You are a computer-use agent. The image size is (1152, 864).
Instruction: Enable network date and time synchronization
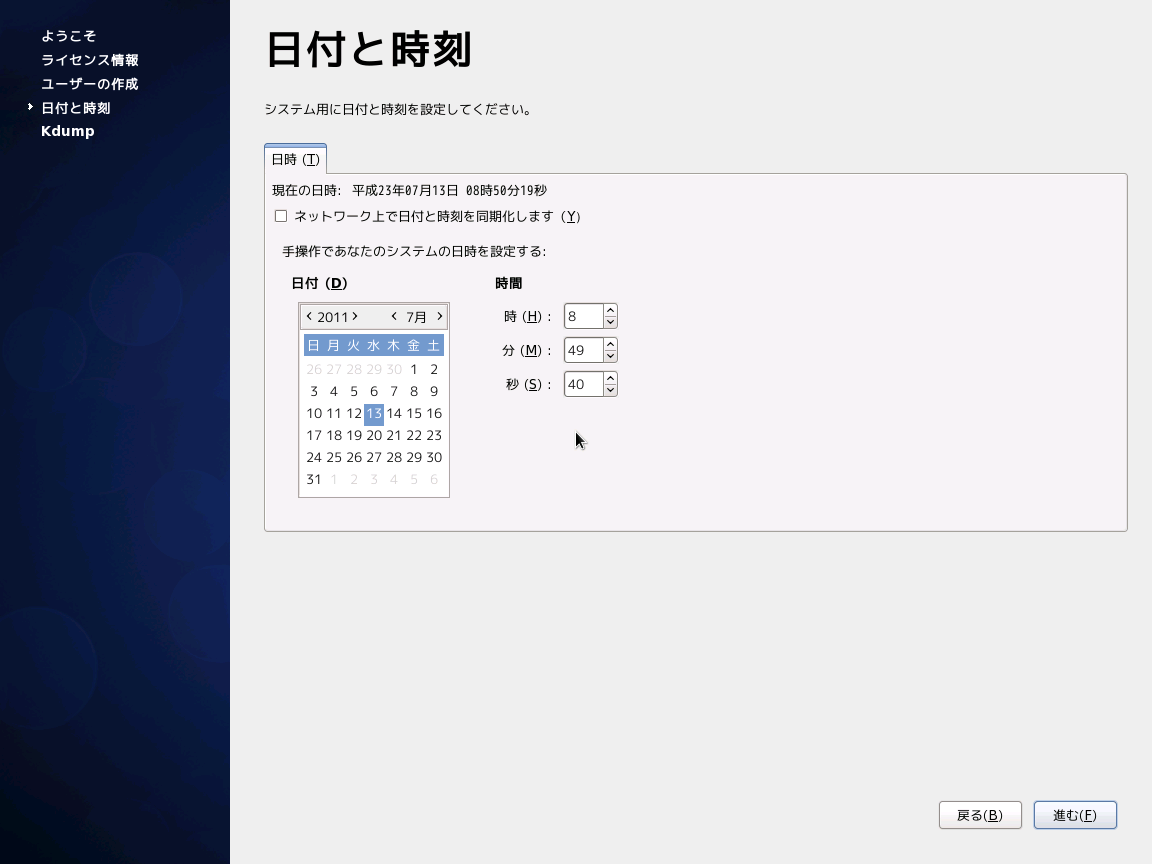pos(281,216)
